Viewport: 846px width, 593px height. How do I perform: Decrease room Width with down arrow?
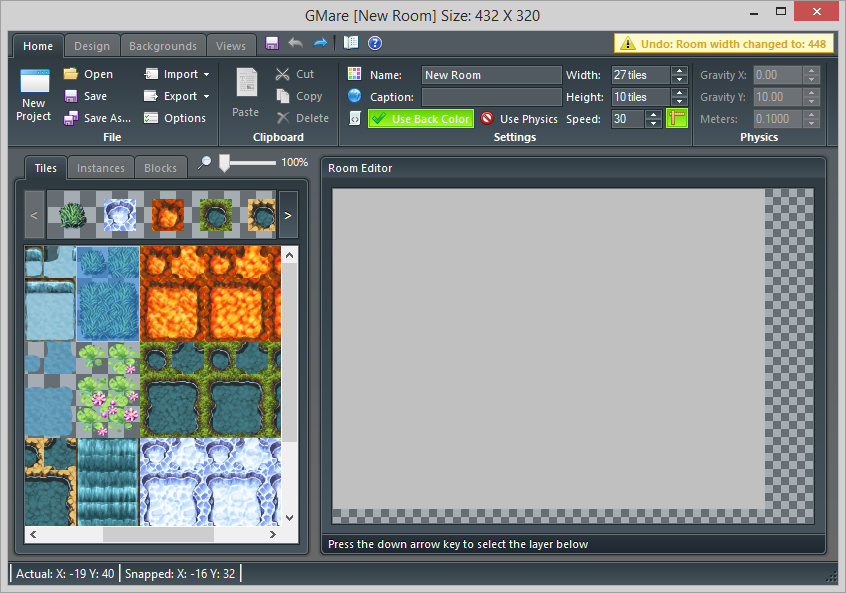tap(680, 79)
